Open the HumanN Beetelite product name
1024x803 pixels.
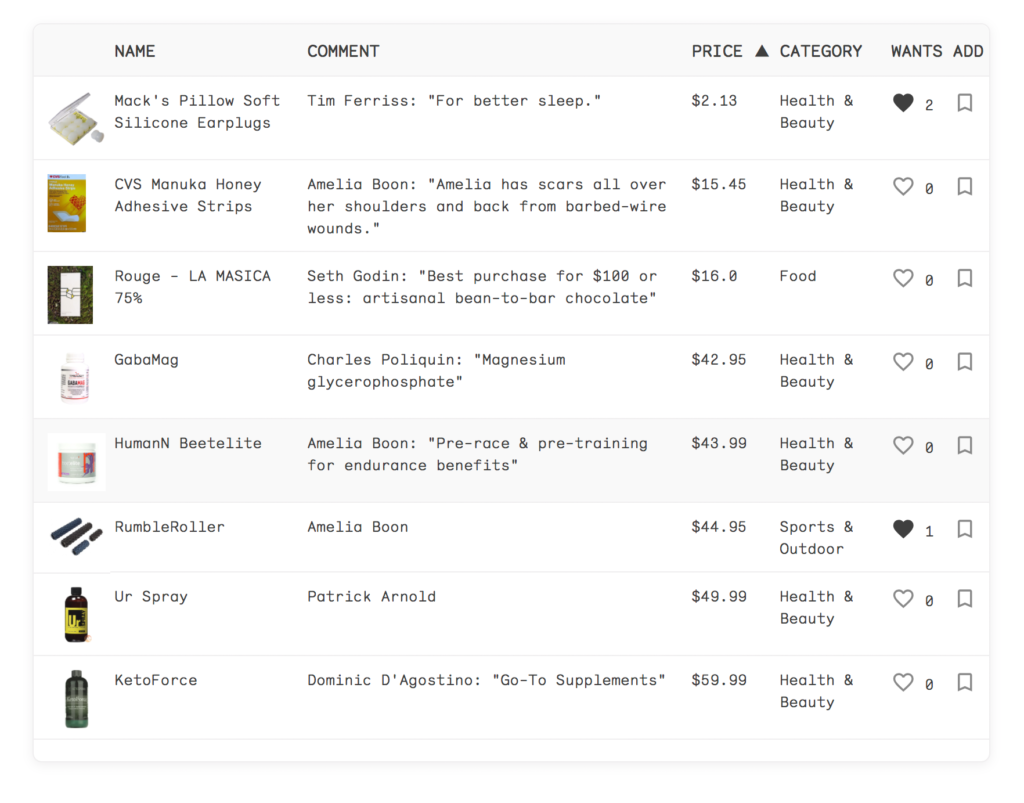188,443
